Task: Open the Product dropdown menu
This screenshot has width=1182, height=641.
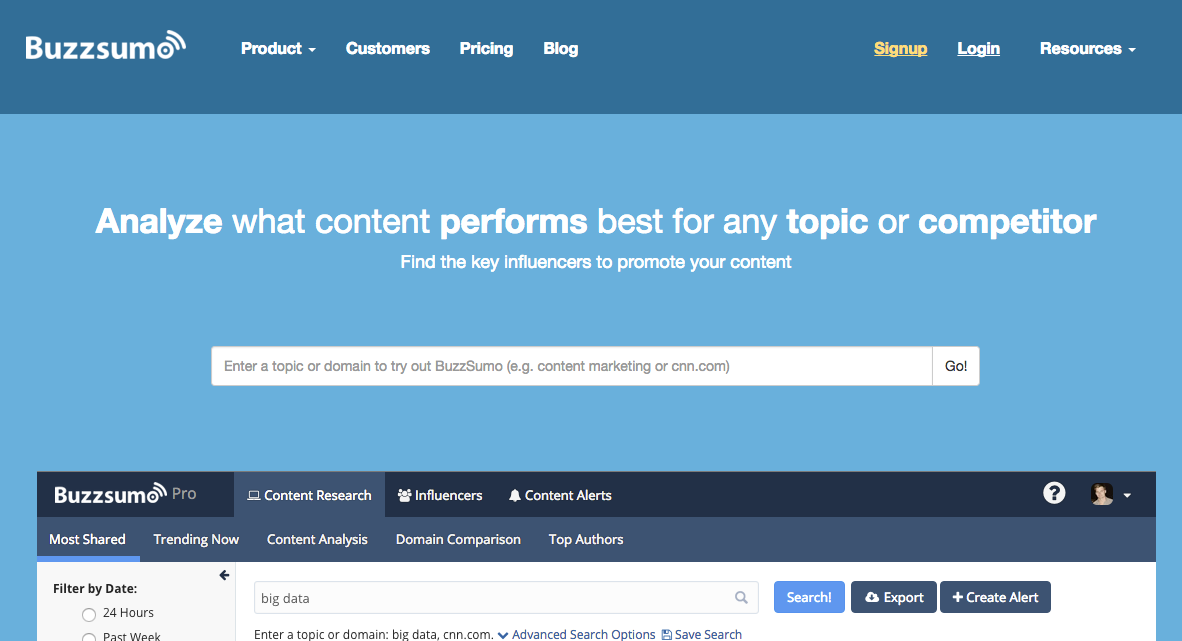Action: [x=278, y=49]
